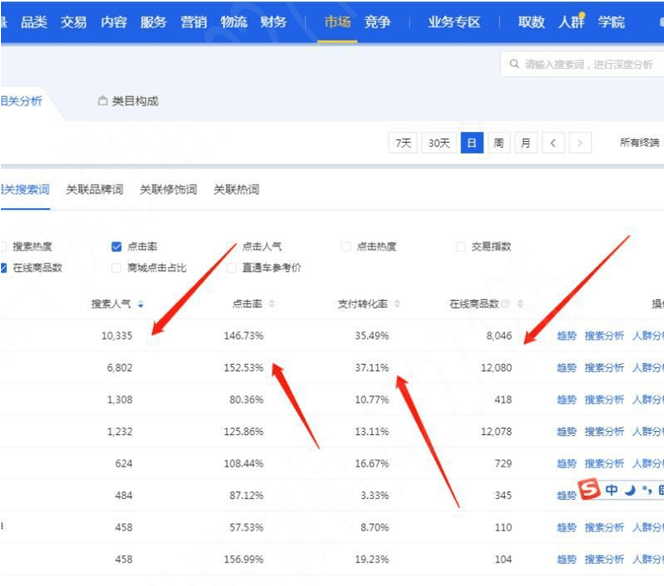Select the 16.67% conversion rate cell

(x=372, y=464)
